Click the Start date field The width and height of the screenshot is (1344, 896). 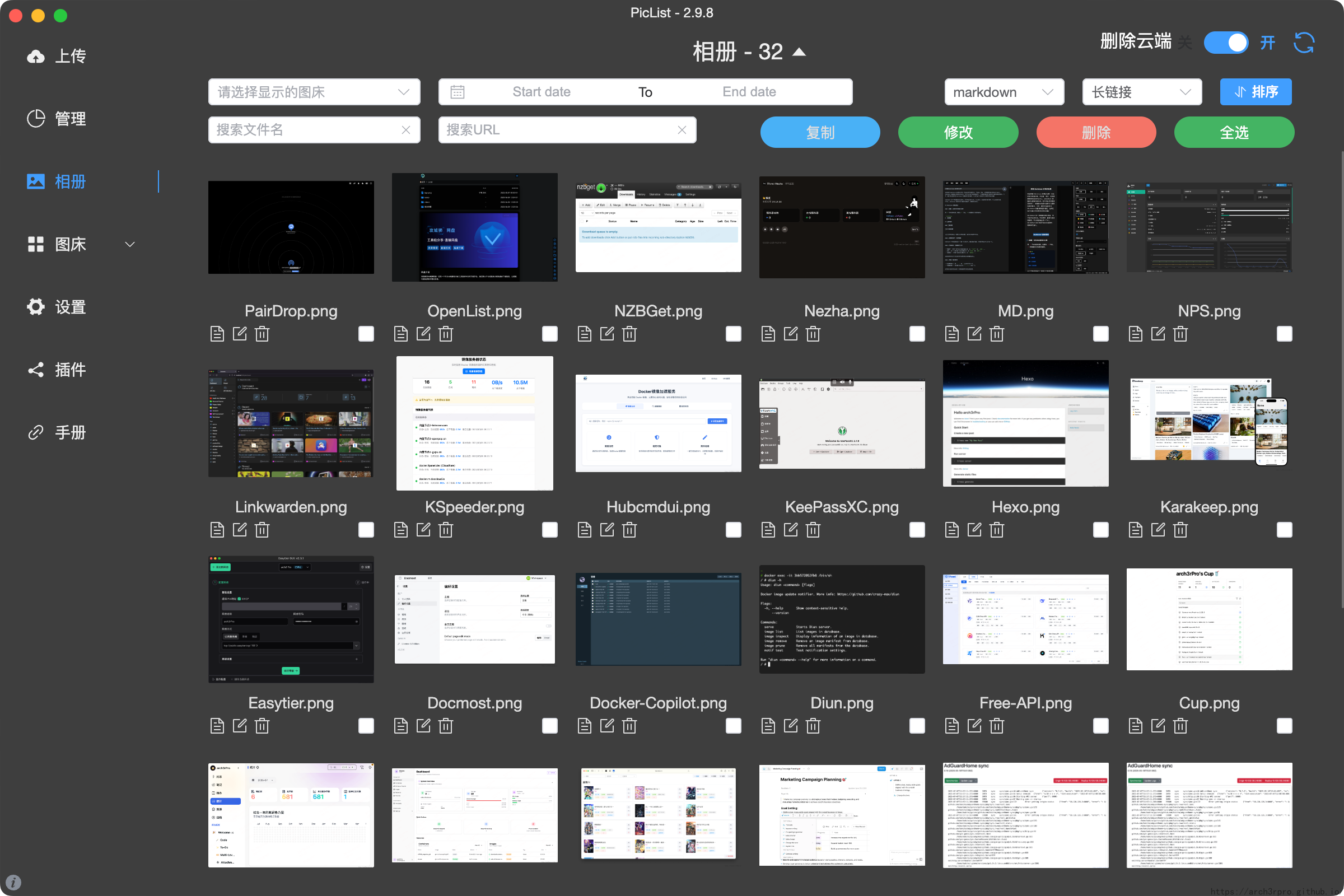(541, 92)
